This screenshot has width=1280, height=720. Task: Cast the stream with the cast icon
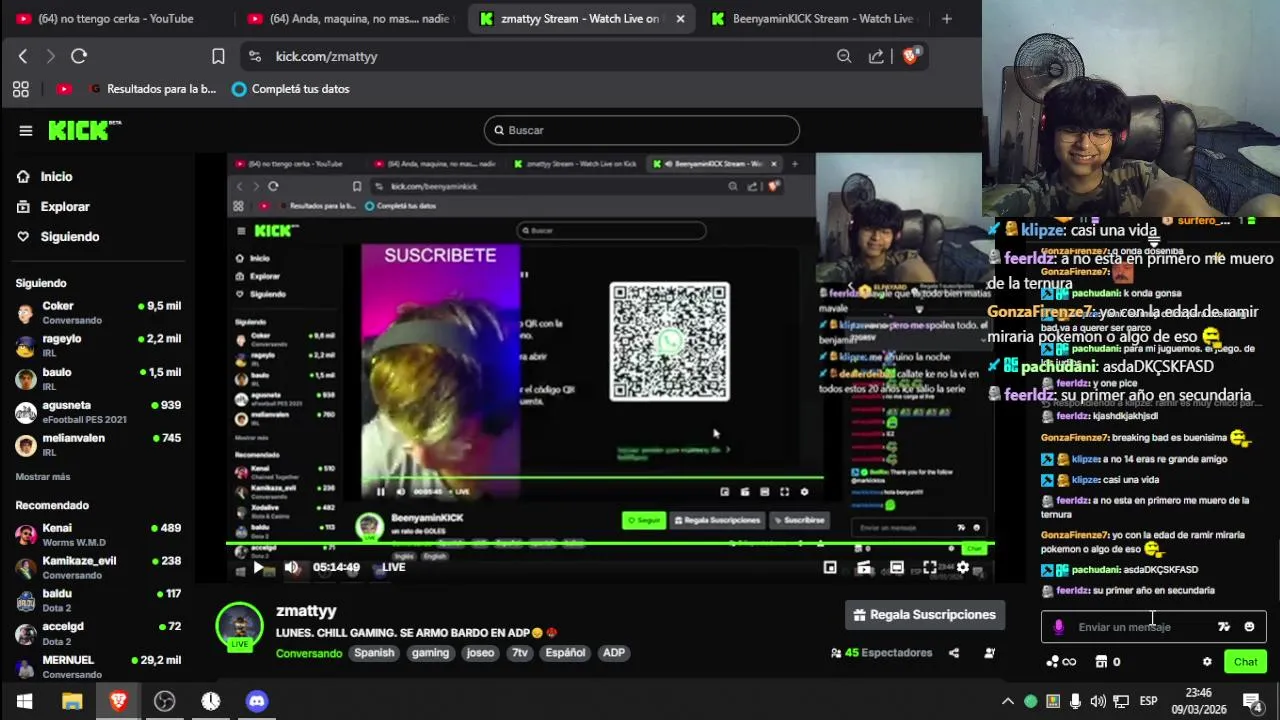[864, 567]
